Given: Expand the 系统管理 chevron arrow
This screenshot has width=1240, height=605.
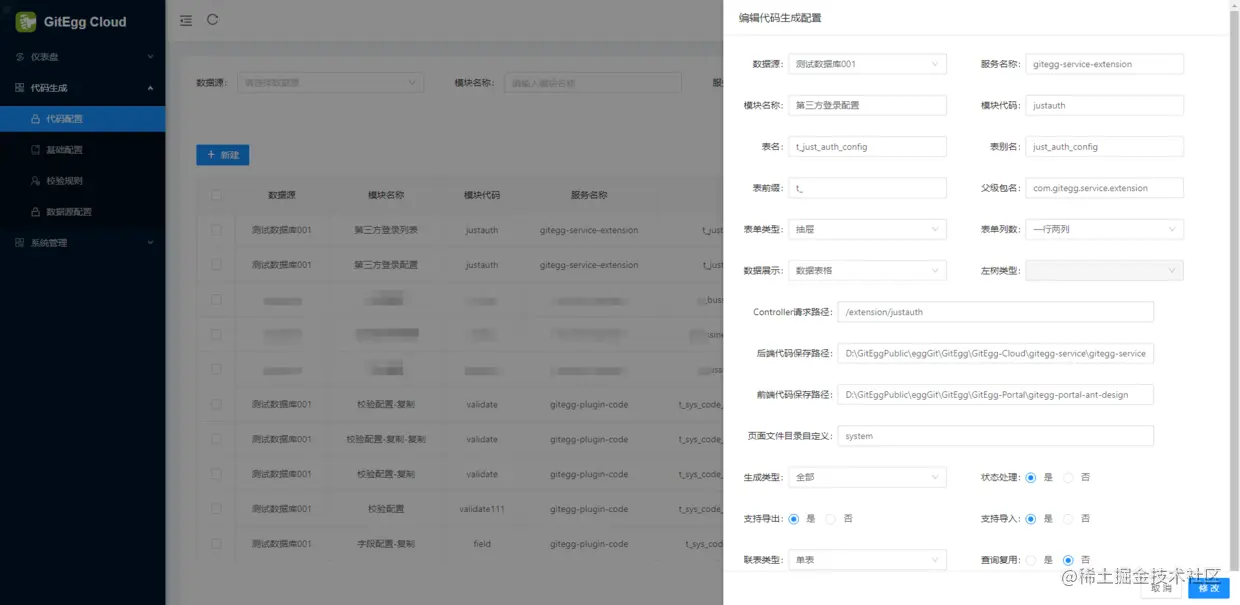Looking at the screenshot, I should (150, 243).
